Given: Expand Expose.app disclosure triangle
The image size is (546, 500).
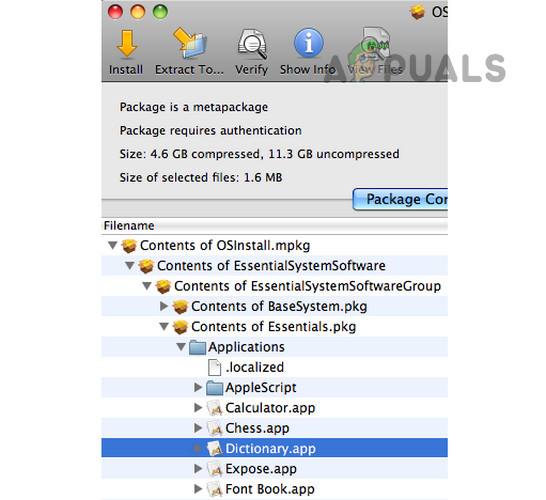Looking at the screenshot, I should (198, 468).
